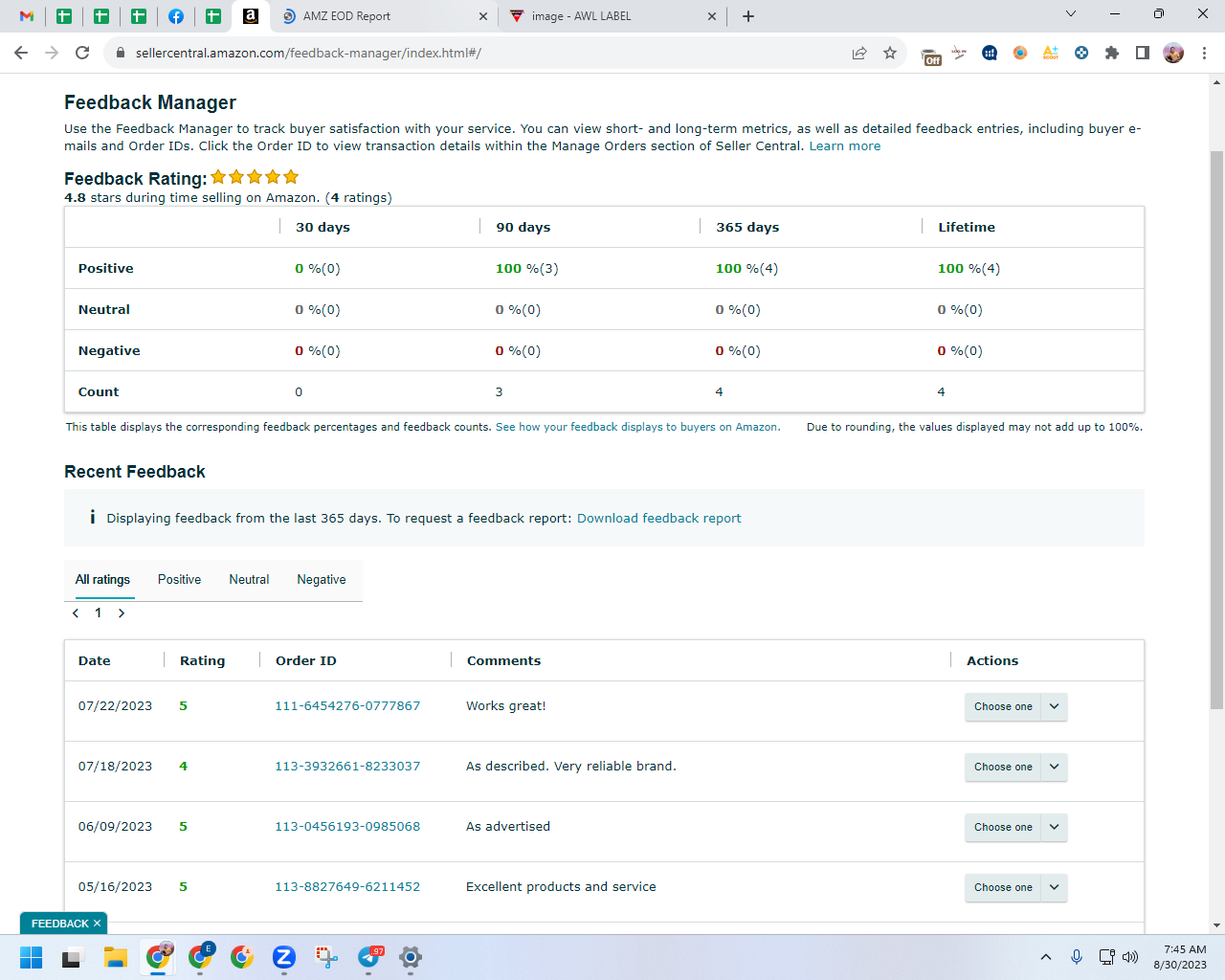Close the image - AWL LABEL tab

[x=712, y=16]
